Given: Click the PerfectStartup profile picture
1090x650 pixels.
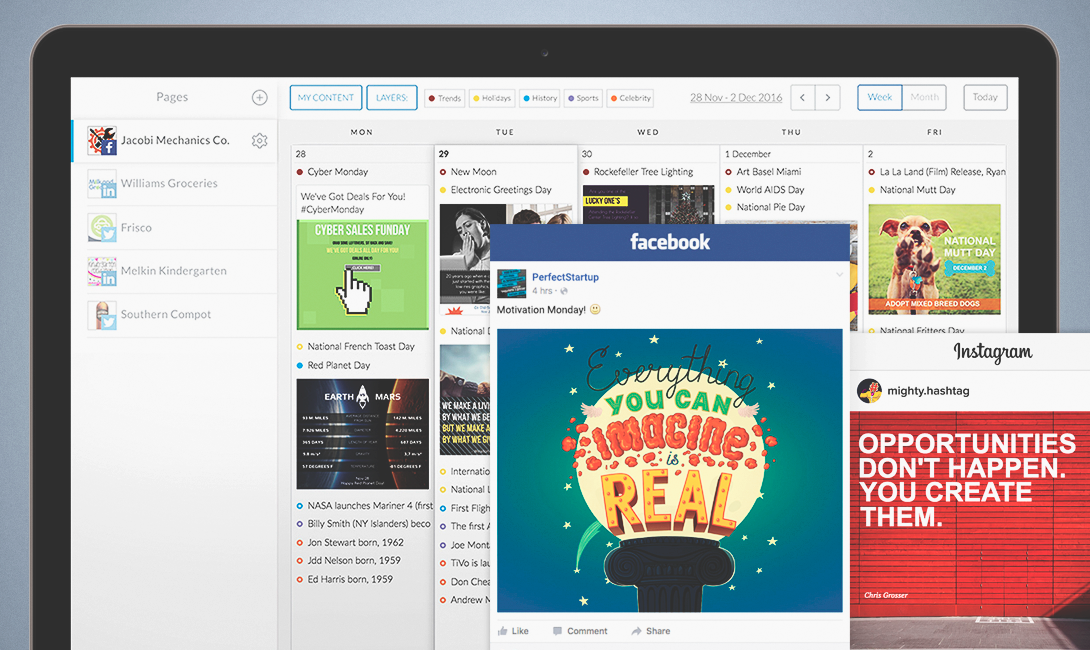Looking at the screenshot, I should point(511,284).
